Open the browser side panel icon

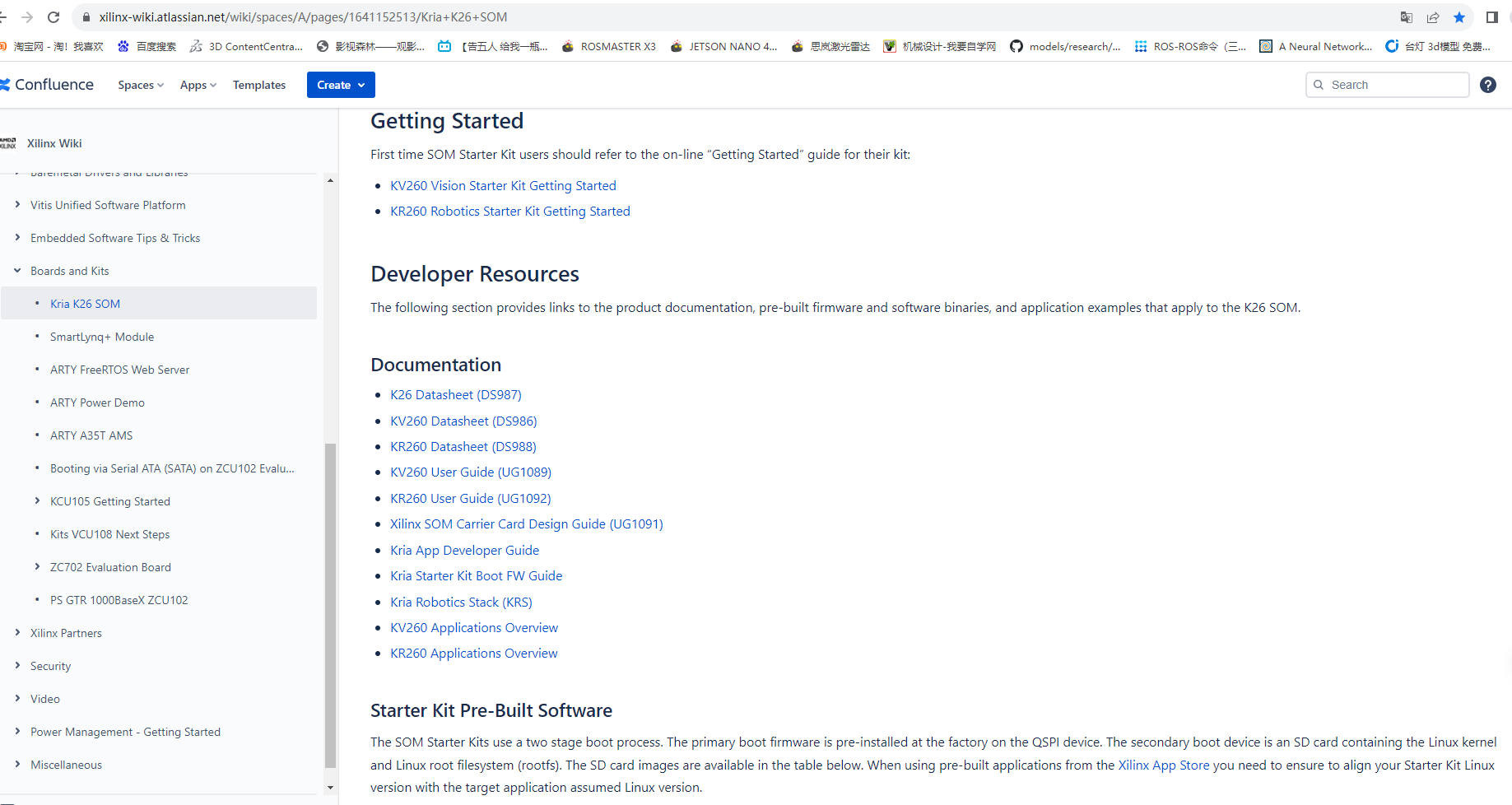(x=1492, y=17)
